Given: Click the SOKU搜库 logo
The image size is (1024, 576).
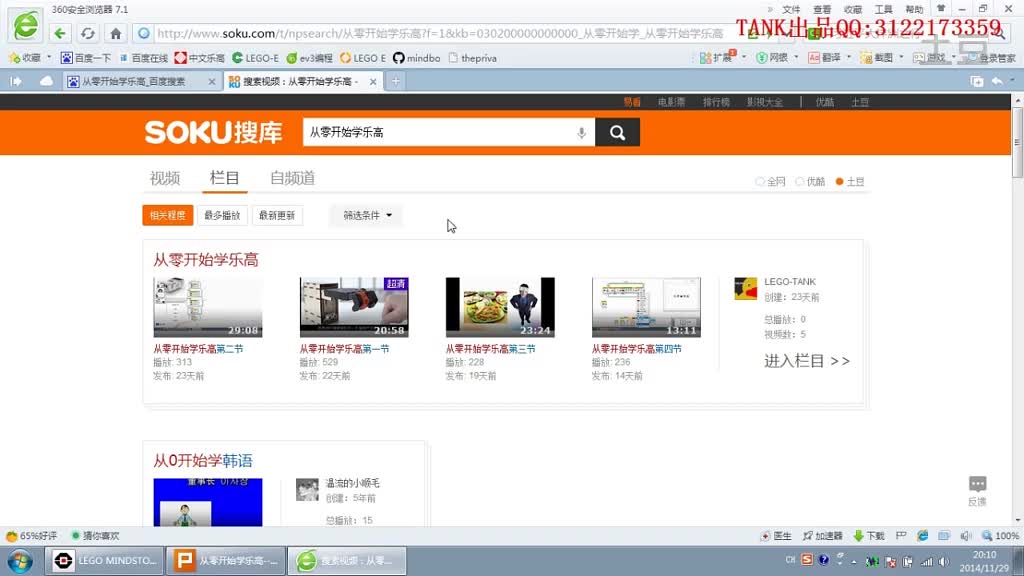Looking at the screenshot, I should (x=214, y=133).
